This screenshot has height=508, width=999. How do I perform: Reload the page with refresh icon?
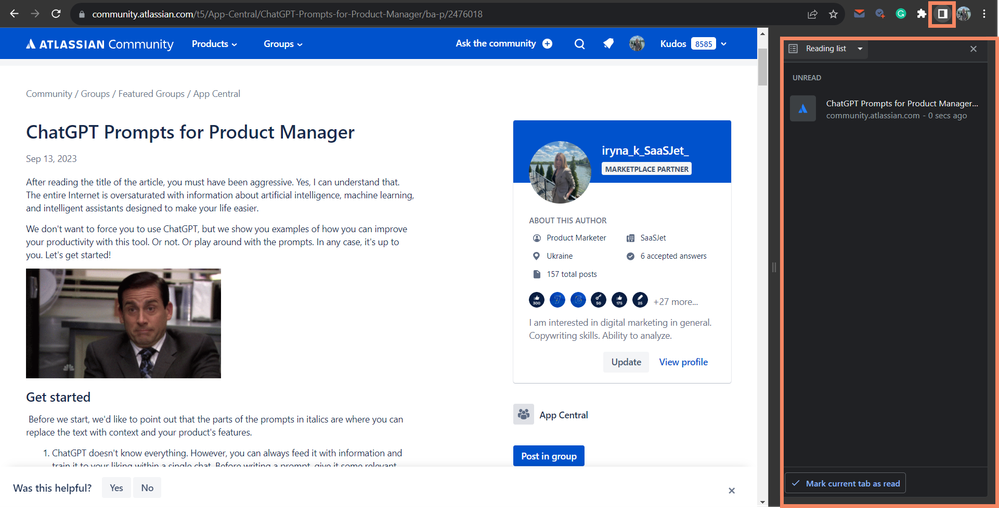(56, 13)
